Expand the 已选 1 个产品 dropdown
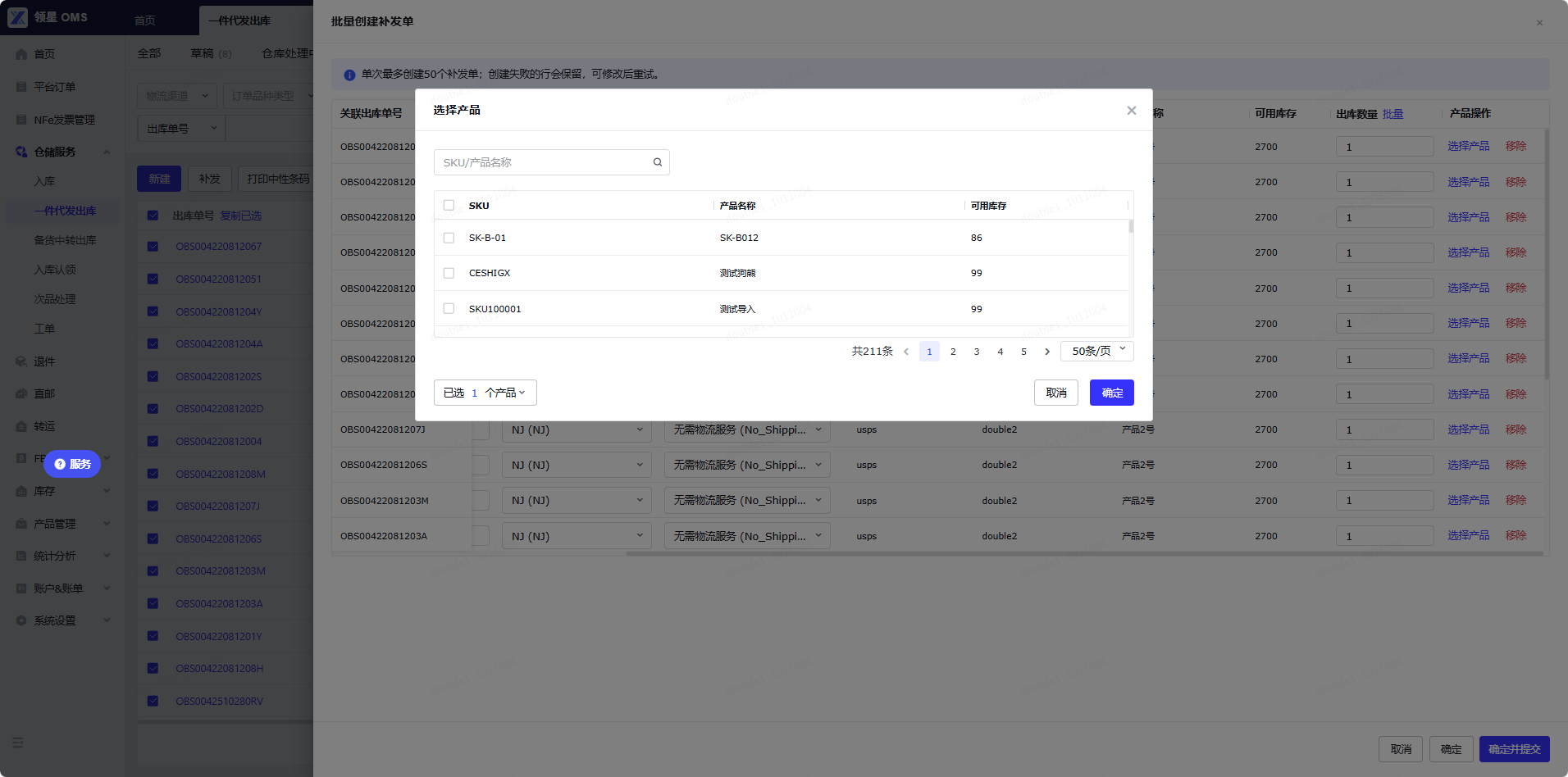Viewport: 1568px width, 777px height. click(x=485, y=393)
